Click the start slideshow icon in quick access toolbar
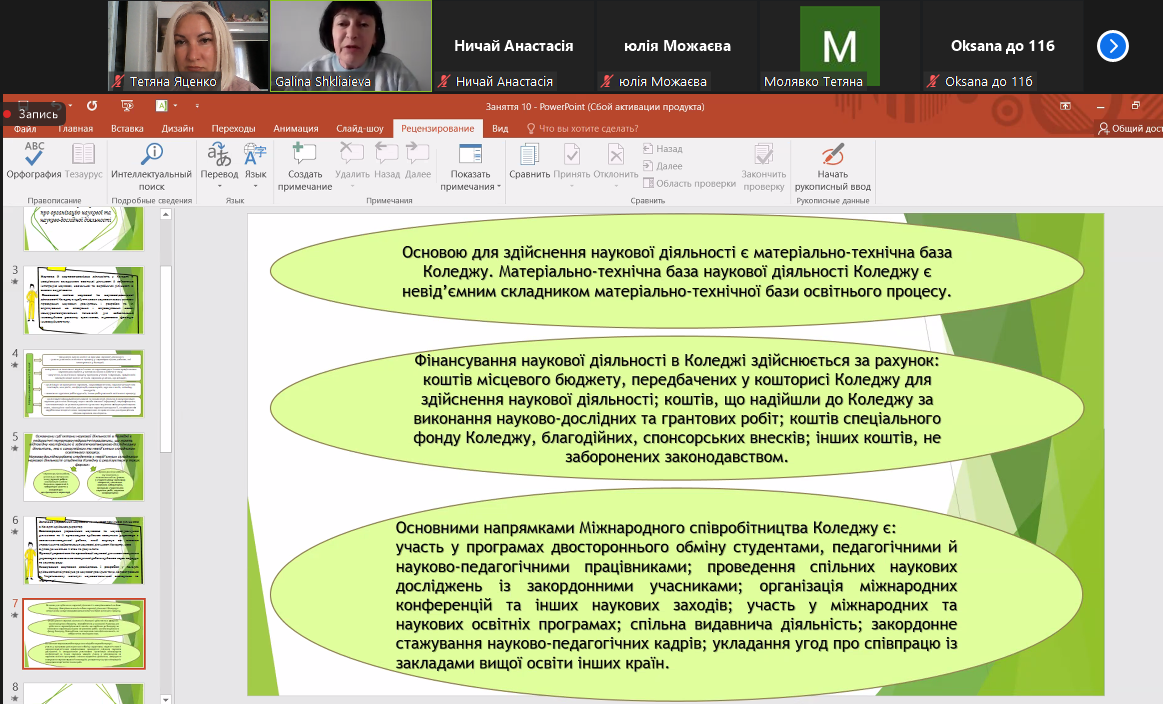 coord(126,105)
